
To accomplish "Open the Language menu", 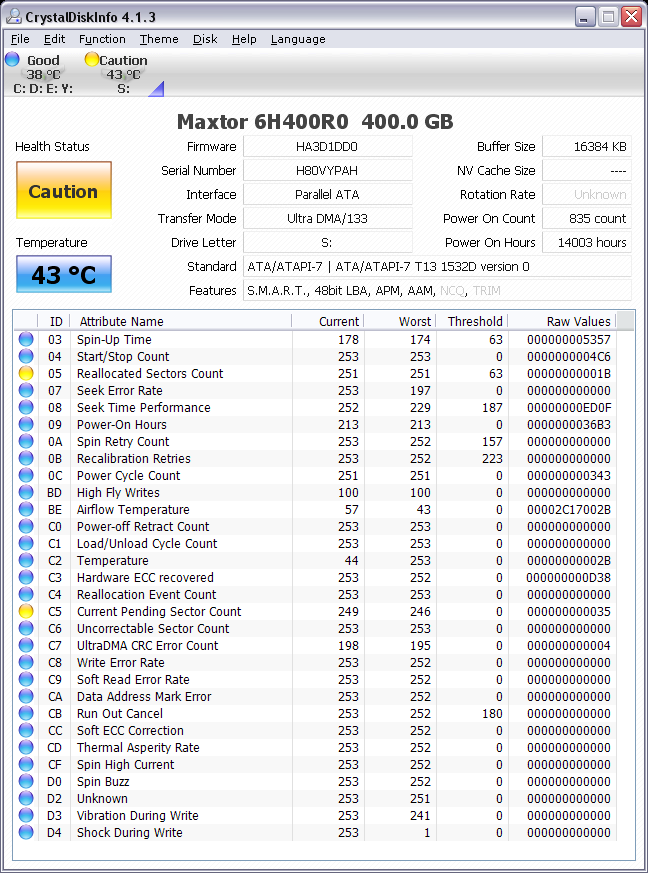I will (x=298, y=39).
